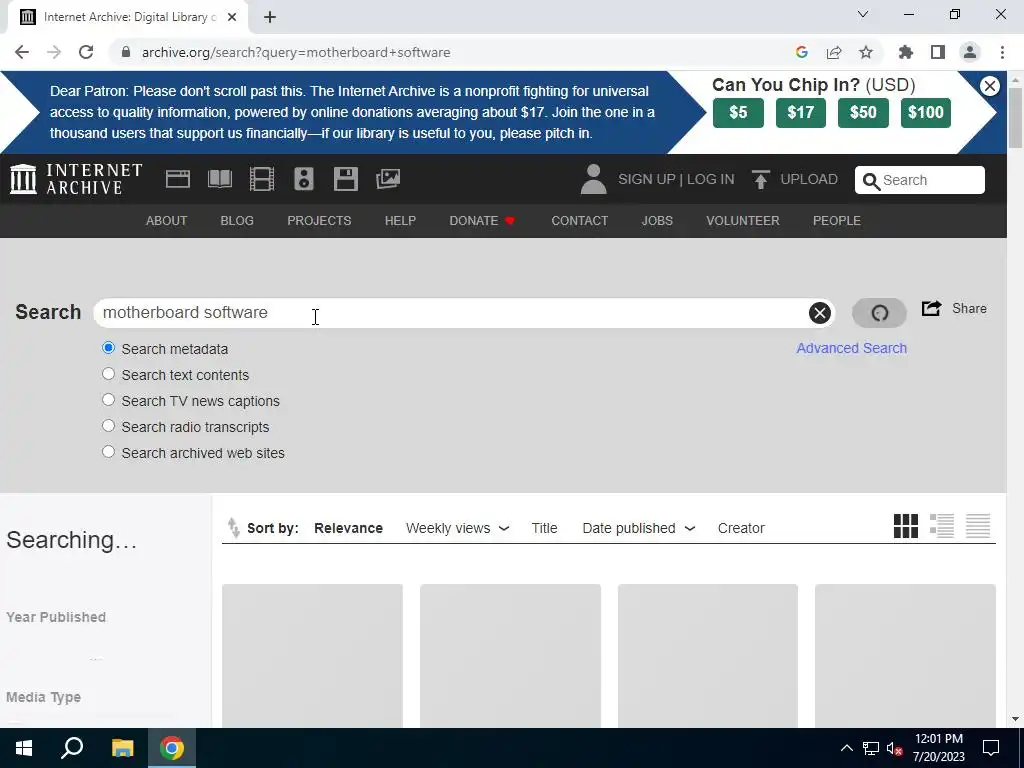Switch to compact list view
1024x768 pixels.
[978, 526]
